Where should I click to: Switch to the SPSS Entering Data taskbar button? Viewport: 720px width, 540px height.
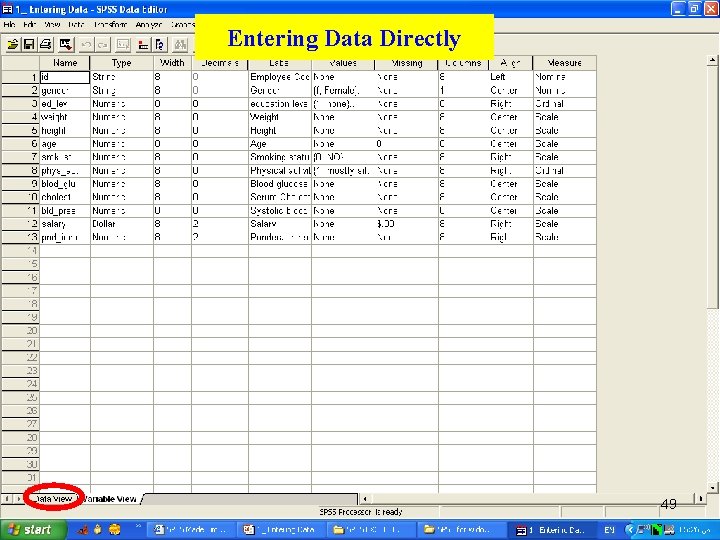point(551,530)
